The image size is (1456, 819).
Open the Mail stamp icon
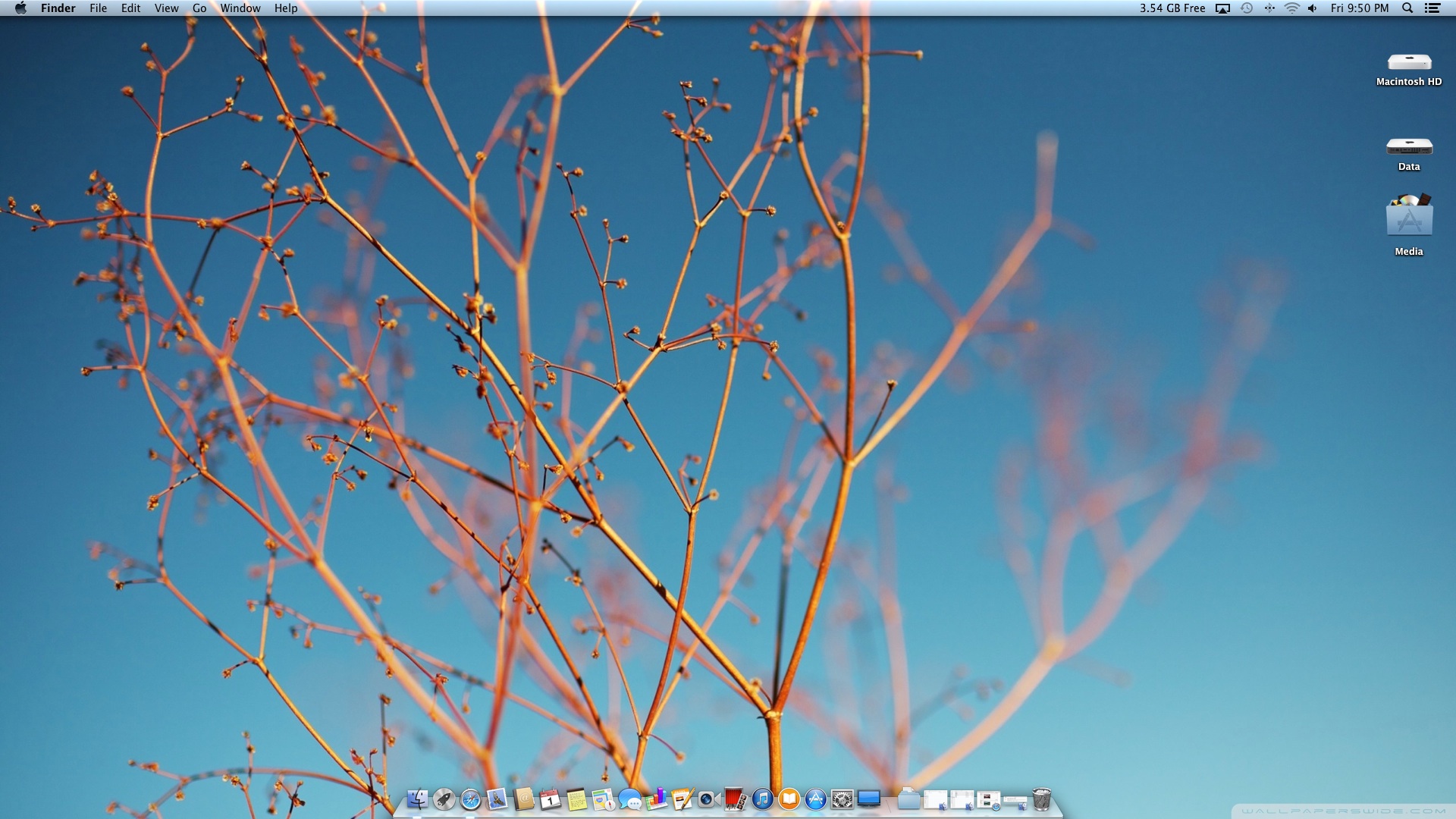pyautogui.click(x=497, y=799)
